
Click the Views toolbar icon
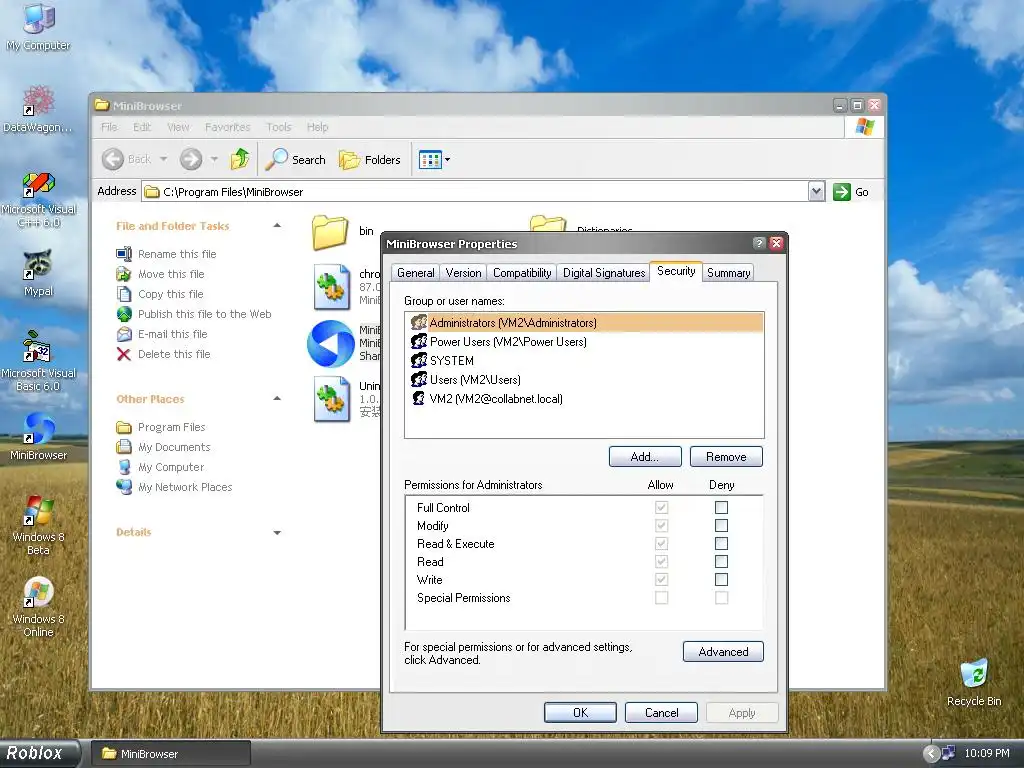[x=430, y=159]
